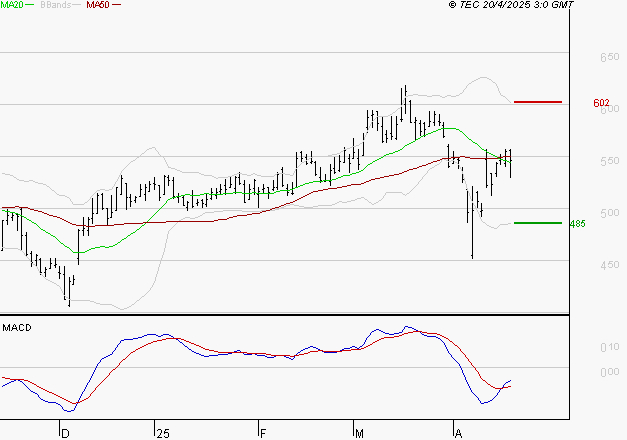Select the D month marker on time axis

click(x=66, y=433)
